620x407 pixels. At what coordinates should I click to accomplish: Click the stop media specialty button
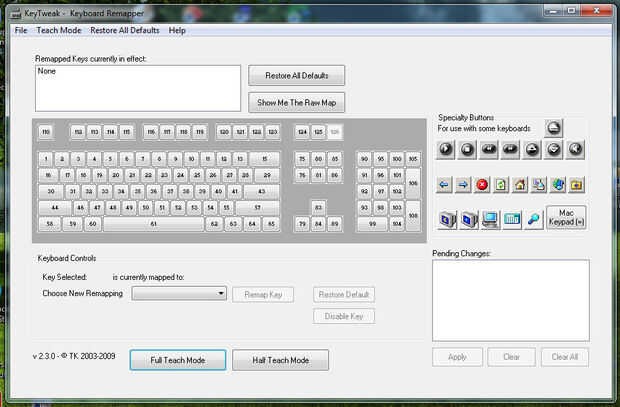pos(467,150)
